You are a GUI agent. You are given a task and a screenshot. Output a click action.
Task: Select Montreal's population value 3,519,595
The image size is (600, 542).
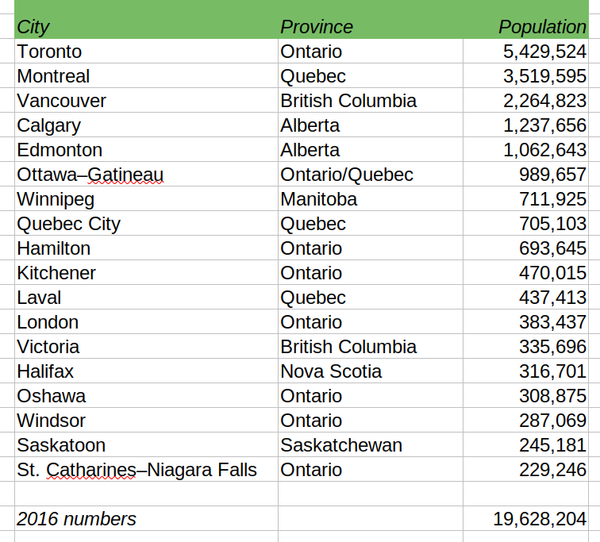click(526, 76)
